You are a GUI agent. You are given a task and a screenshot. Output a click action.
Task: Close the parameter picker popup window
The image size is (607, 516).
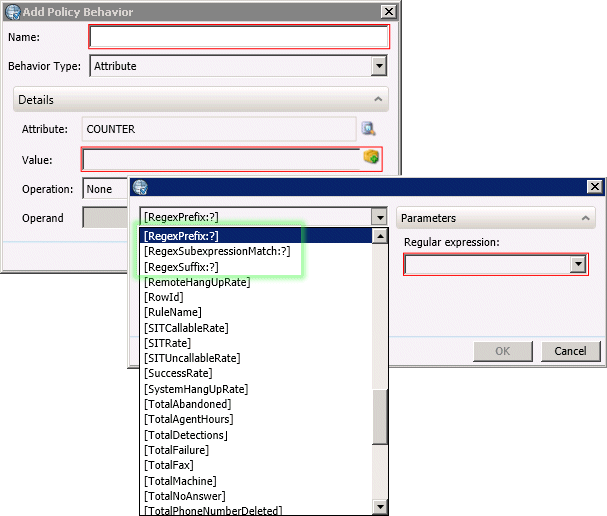tap(595, 187)
